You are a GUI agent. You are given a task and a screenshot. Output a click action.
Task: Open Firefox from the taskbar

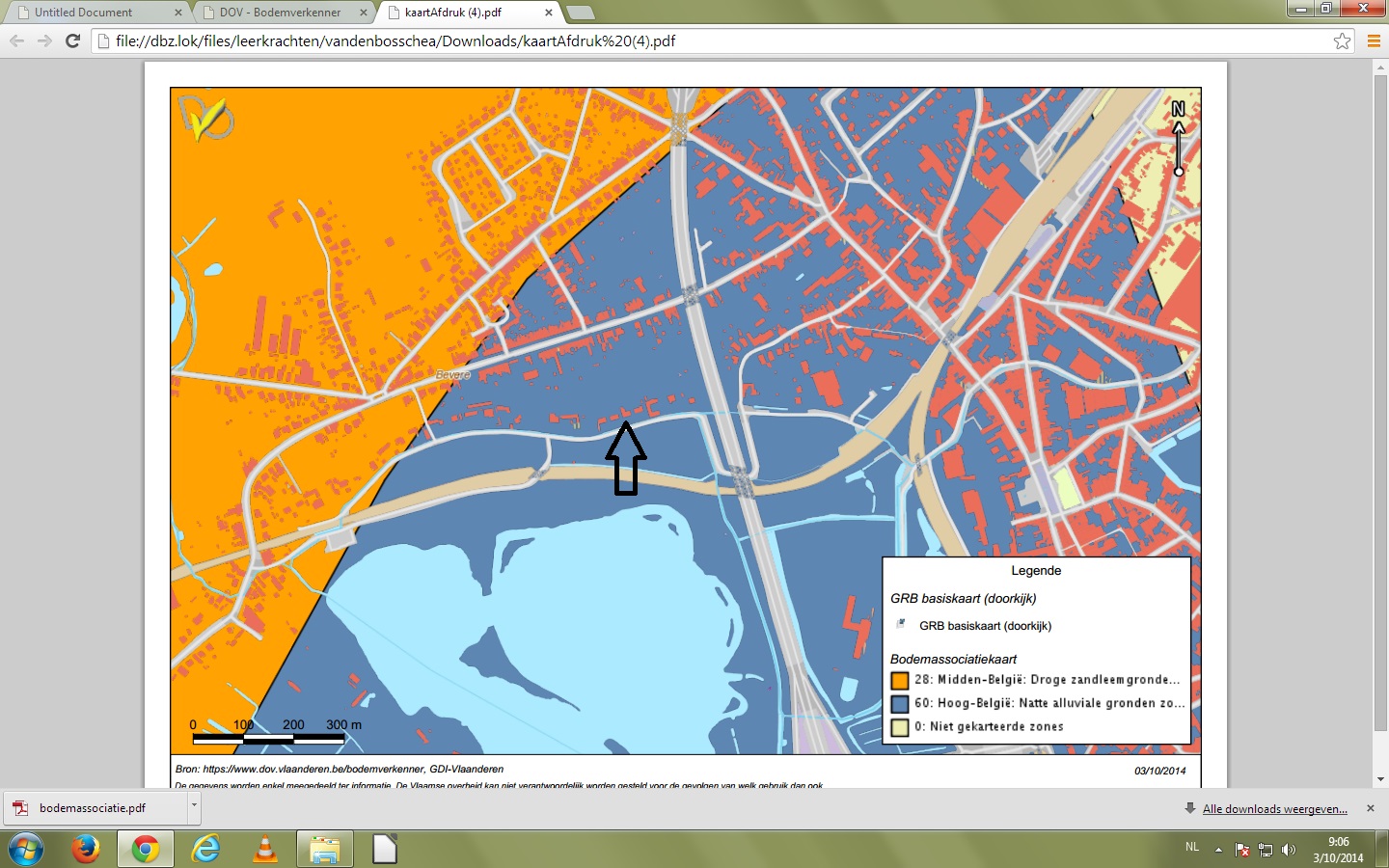85,849
